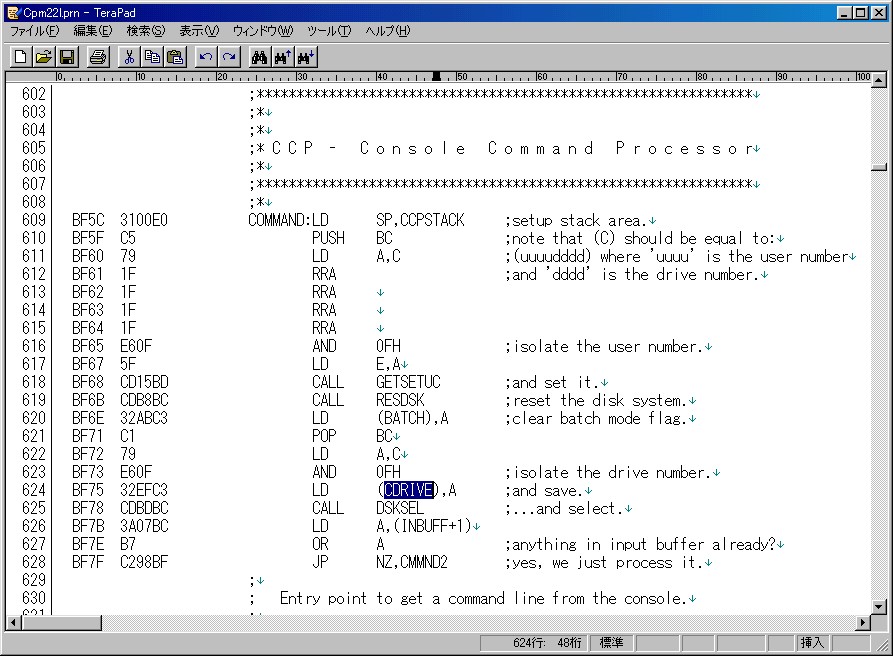Open the ヘルプ(H) menu
Image resolution: width=893 pixels, height=656 pixels.
(388, 31)
